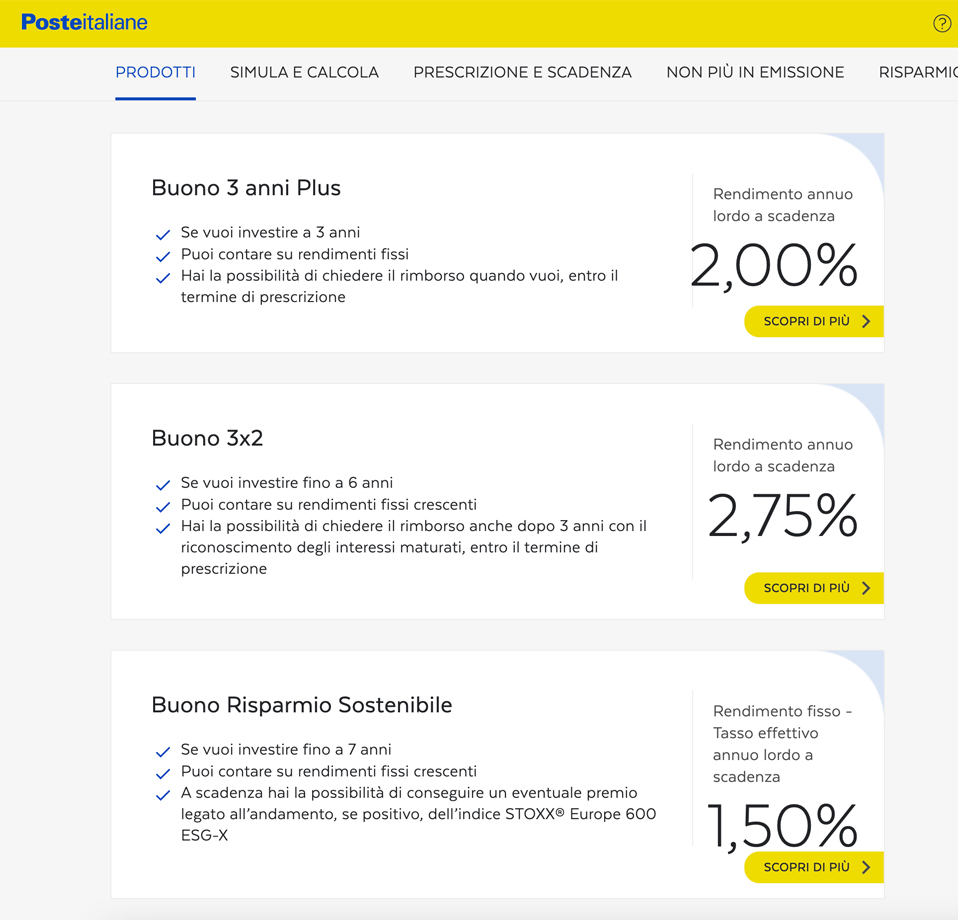This screenshot has width=958, height=920.
Task: Click the Buono Risparmio Sostenibile heading
Action: point(301,705)
